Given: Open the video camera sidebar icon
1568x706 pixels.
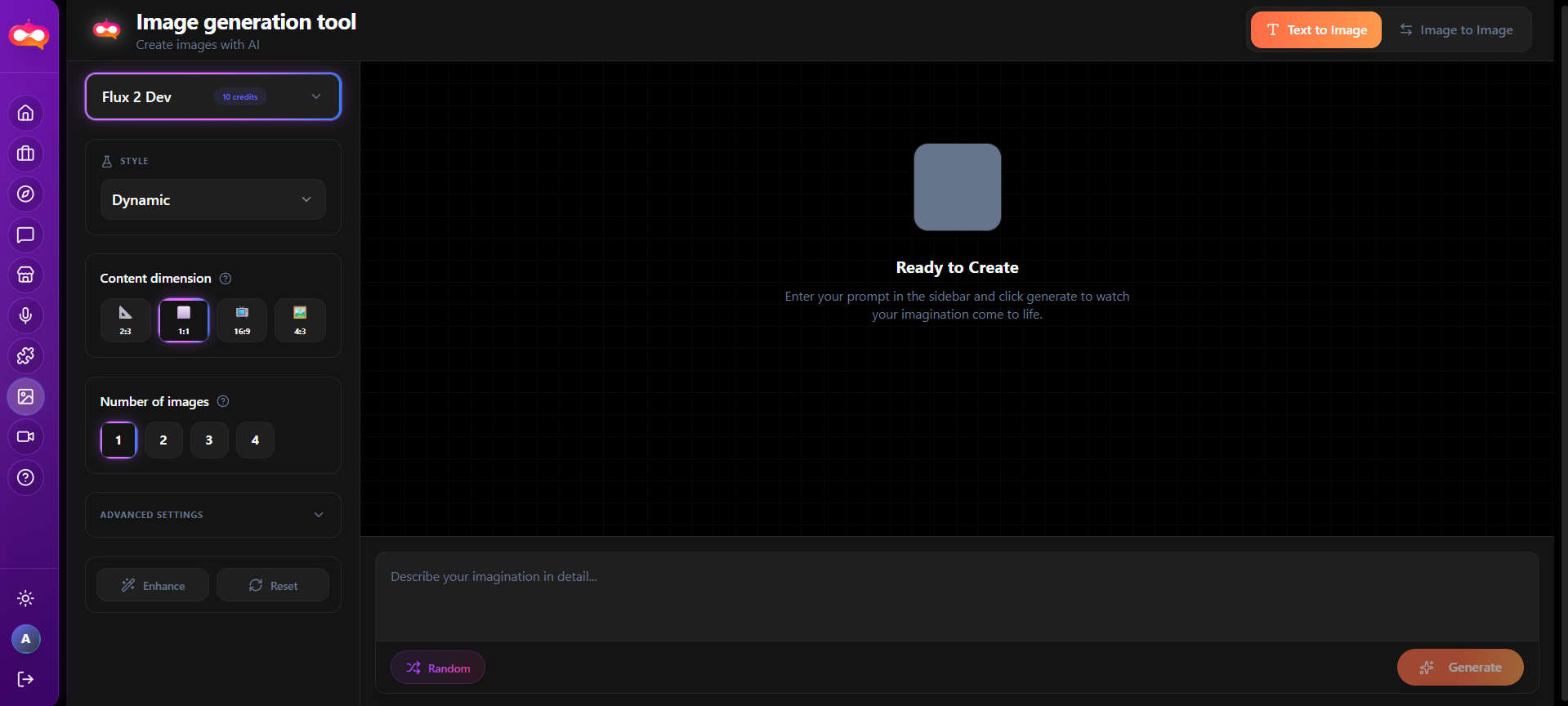Looking at the screenshot, I should [25, 436].
